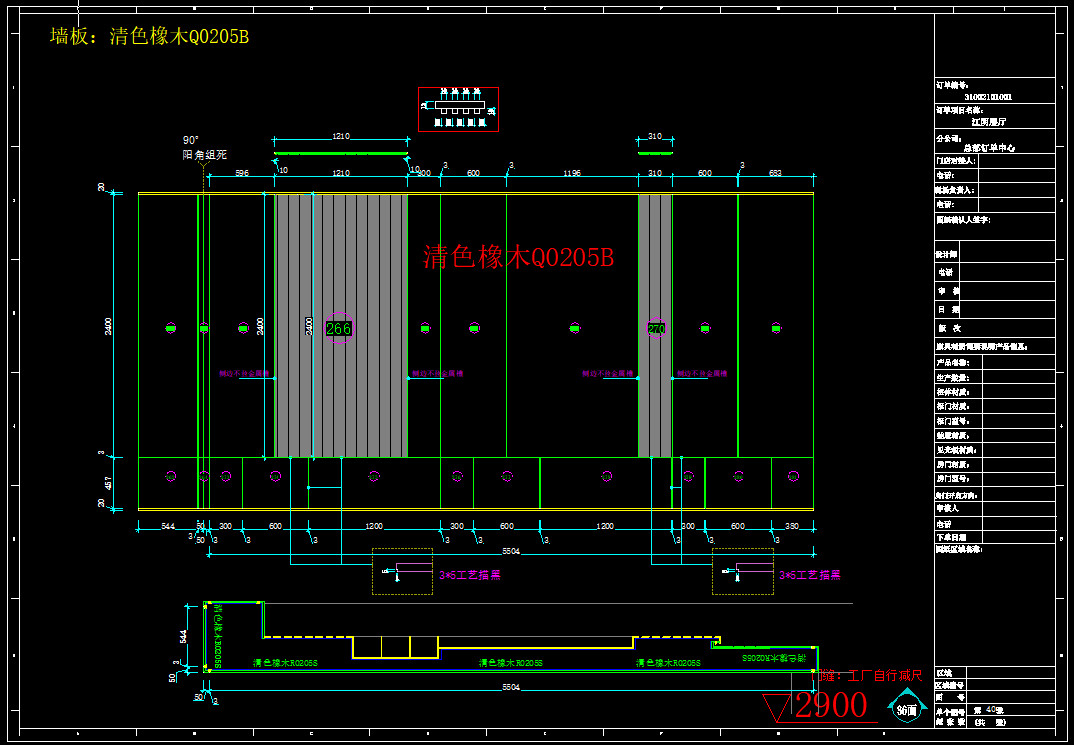This screenshot has width=1074, height=745.
Task: Select the red 2900 height annotation
Action: coord(831,706)
